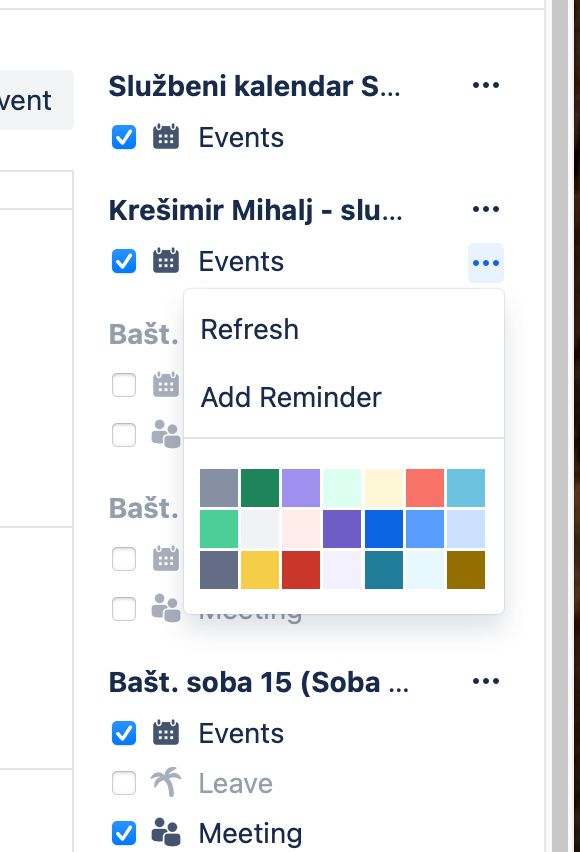The height and width of the screenshot is (852, 580).
Task: Click the greyed calendar icon beside the unchecked Events row
Action: point(166,385)
